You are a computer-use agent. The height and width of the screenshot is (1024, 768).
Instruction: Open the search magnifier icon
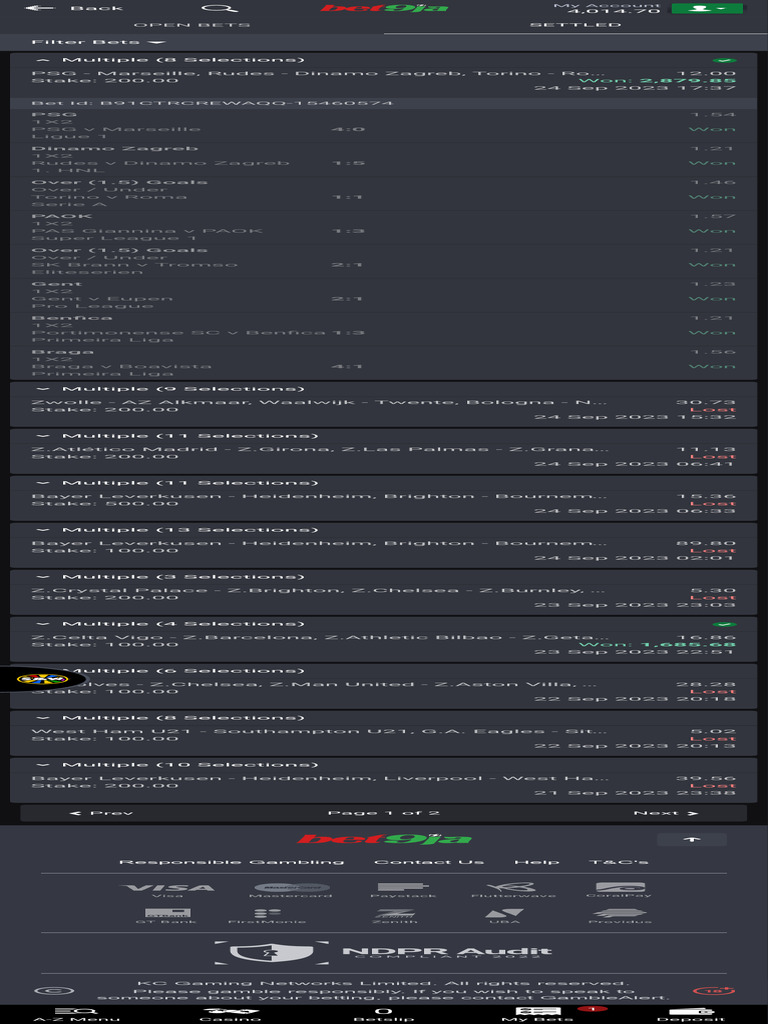click(x=219, y=8)
